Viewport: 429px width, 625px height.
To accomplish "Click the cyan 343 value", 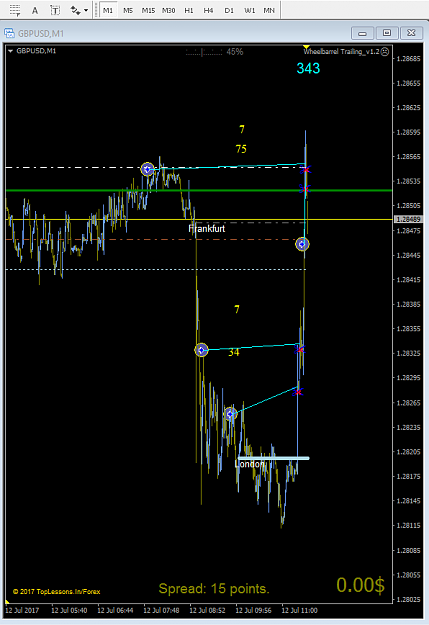I will click(308, 69).
